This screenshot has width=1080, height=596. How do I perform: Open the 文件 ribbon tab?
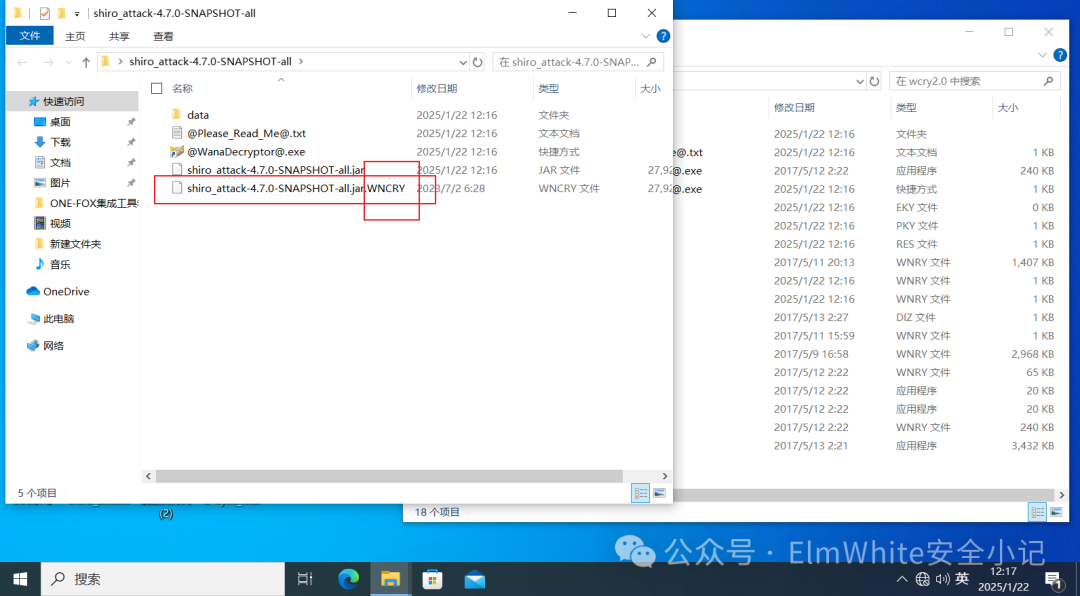[x=30, y=36]
